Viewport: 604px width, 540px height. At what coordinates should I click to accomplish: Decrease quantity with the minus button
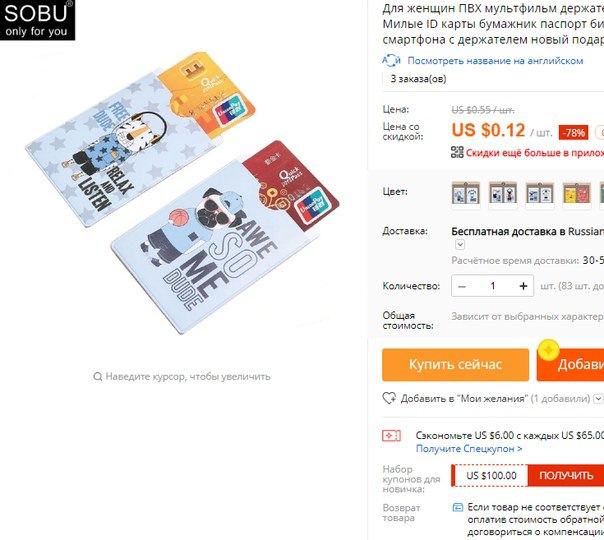pyautogui.click(x=462, y=286)
